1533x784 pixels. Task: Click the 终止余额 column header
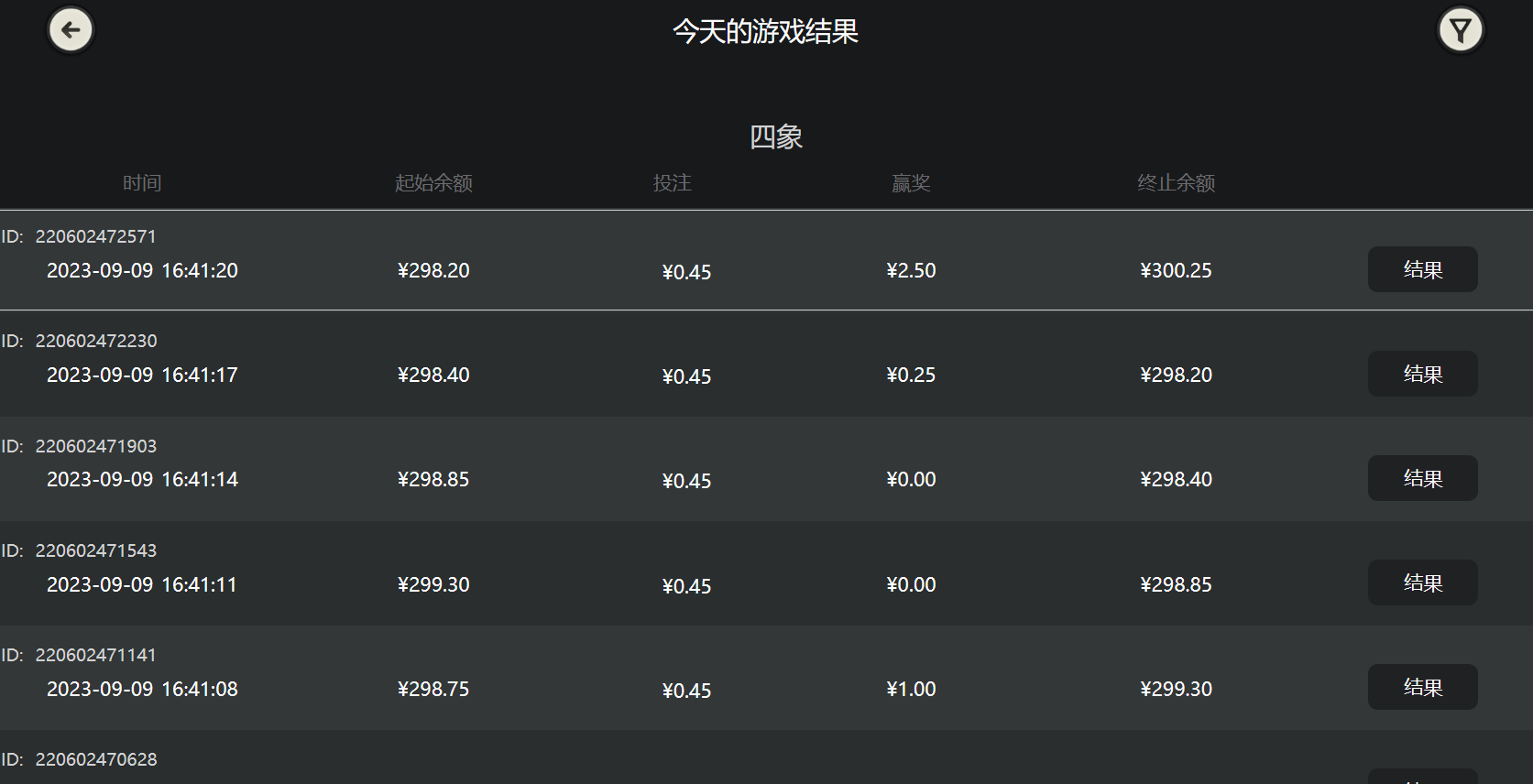(1176, 183)
